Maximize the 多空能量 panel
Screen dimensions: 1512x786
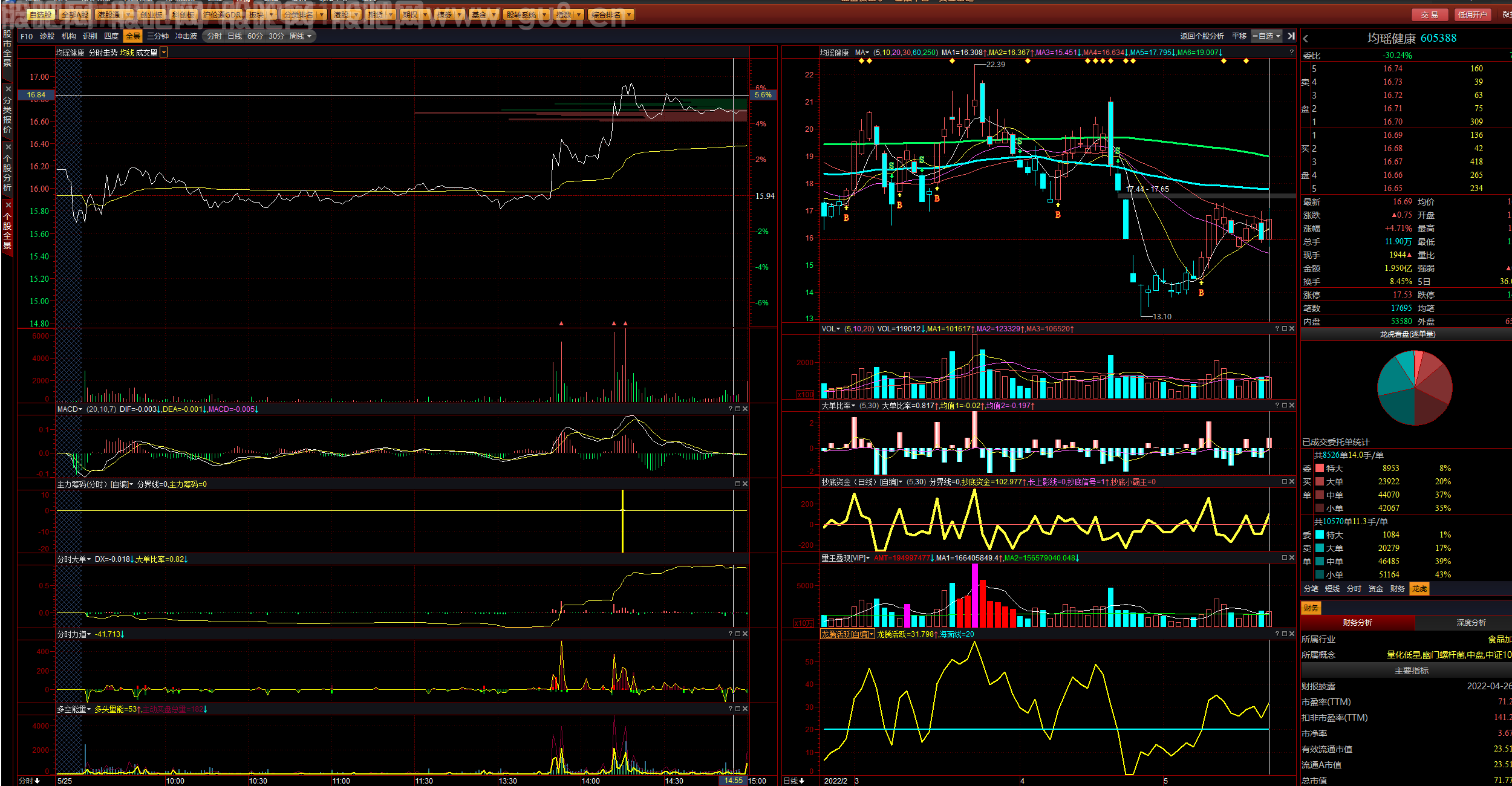click(738, 709)
